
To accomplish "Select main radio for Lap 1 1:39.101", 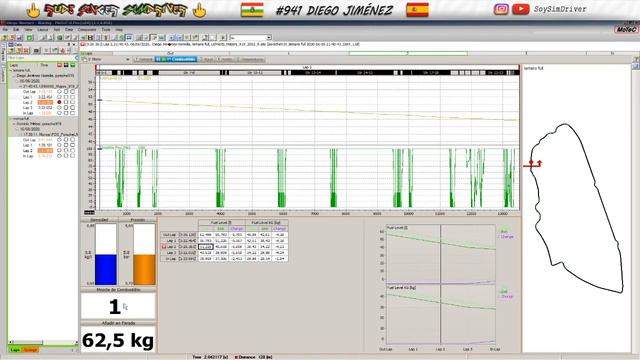I will 59,145.
